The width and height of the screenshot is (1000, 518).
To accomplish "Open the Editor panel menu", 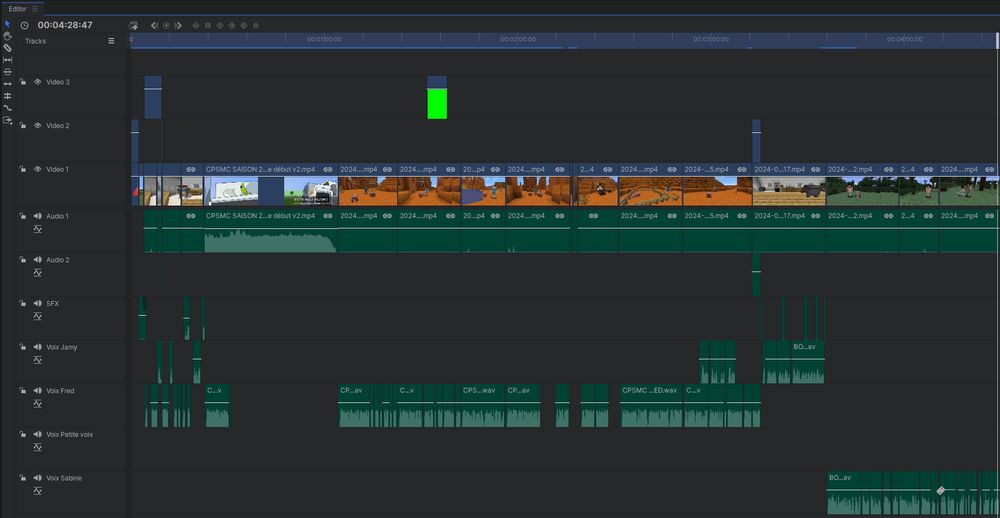I will point(35,9).
